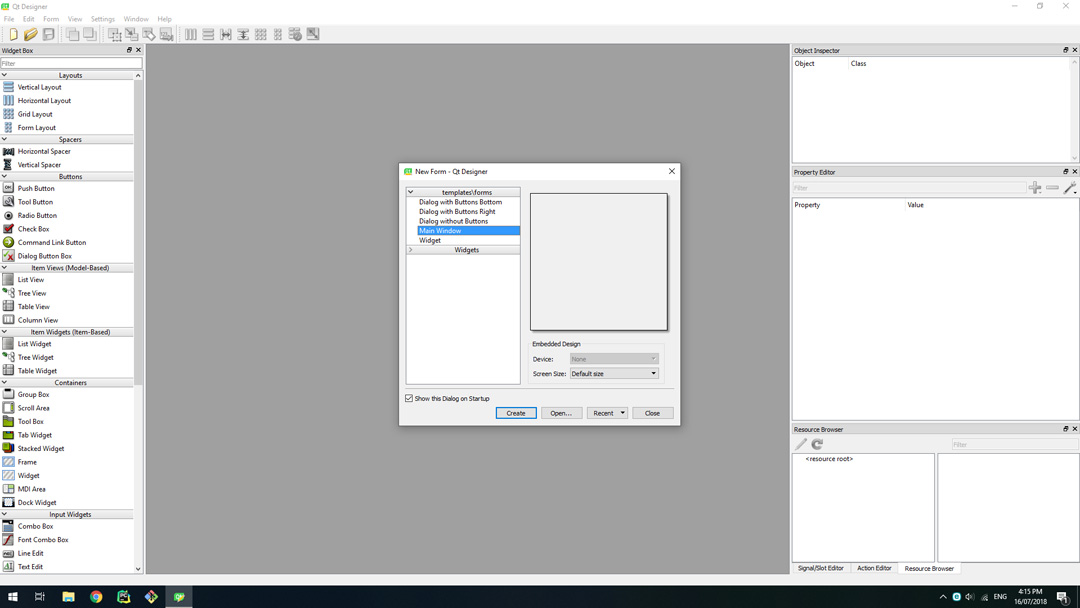Select Dialog without Buttons template
1080x608 pixels.
(453, 221)
